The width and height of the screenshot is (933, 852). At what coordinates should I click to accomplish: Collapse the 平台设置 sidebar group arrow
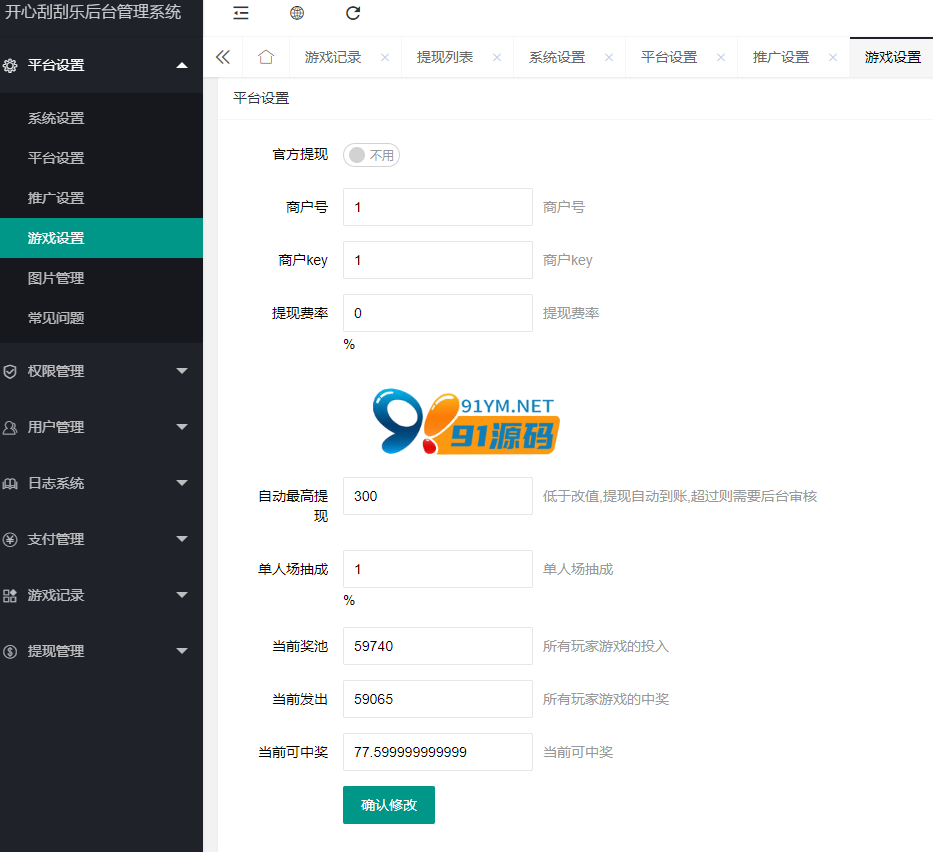pos(182,65)
